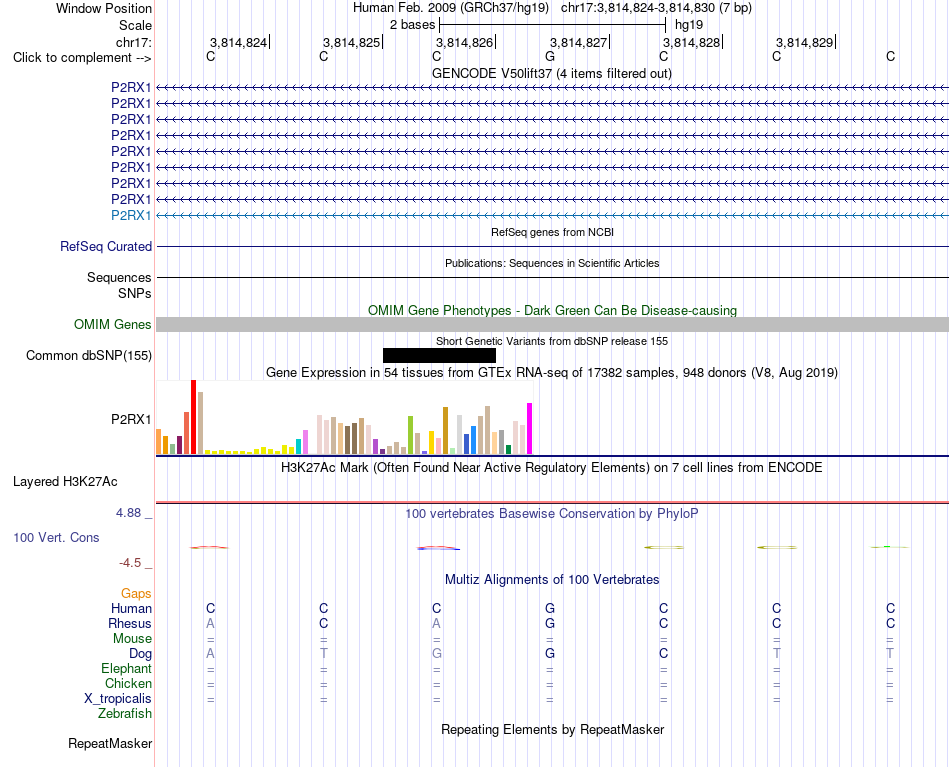The image size is (950, 767).
Task: Click the Dog species label
Action: pos(140,654)
